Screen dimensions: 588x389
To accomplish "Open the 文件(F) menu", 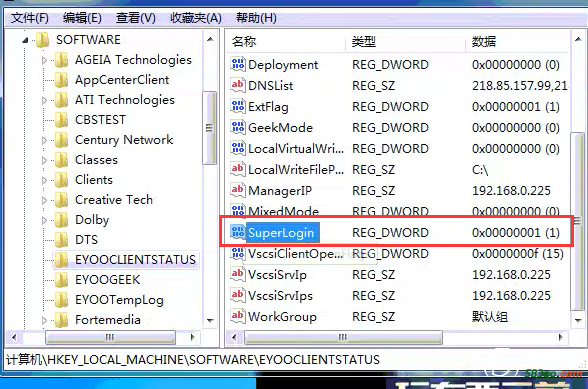I will click(x=30, y=18).
